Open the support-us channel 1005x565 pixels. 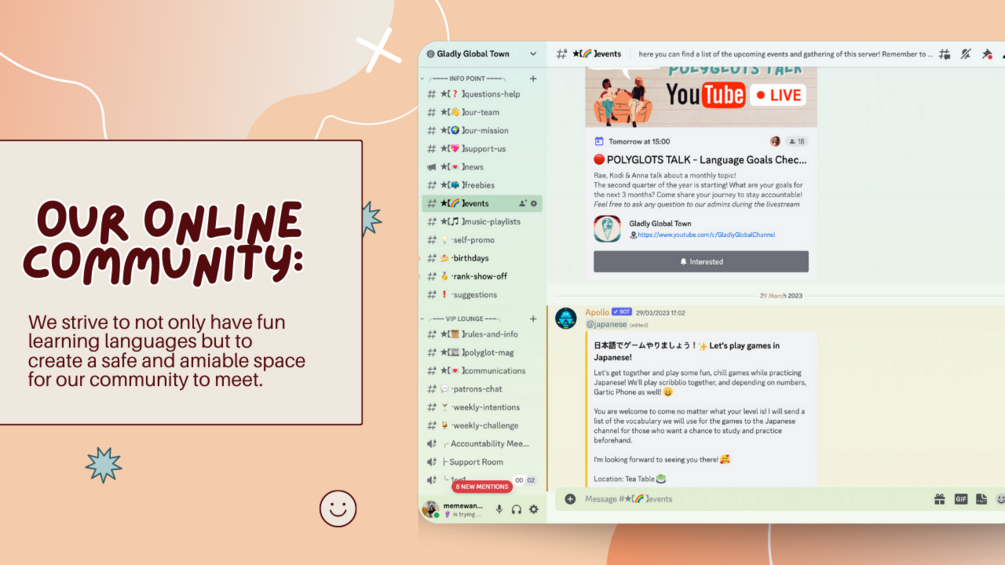coord(482,149)
